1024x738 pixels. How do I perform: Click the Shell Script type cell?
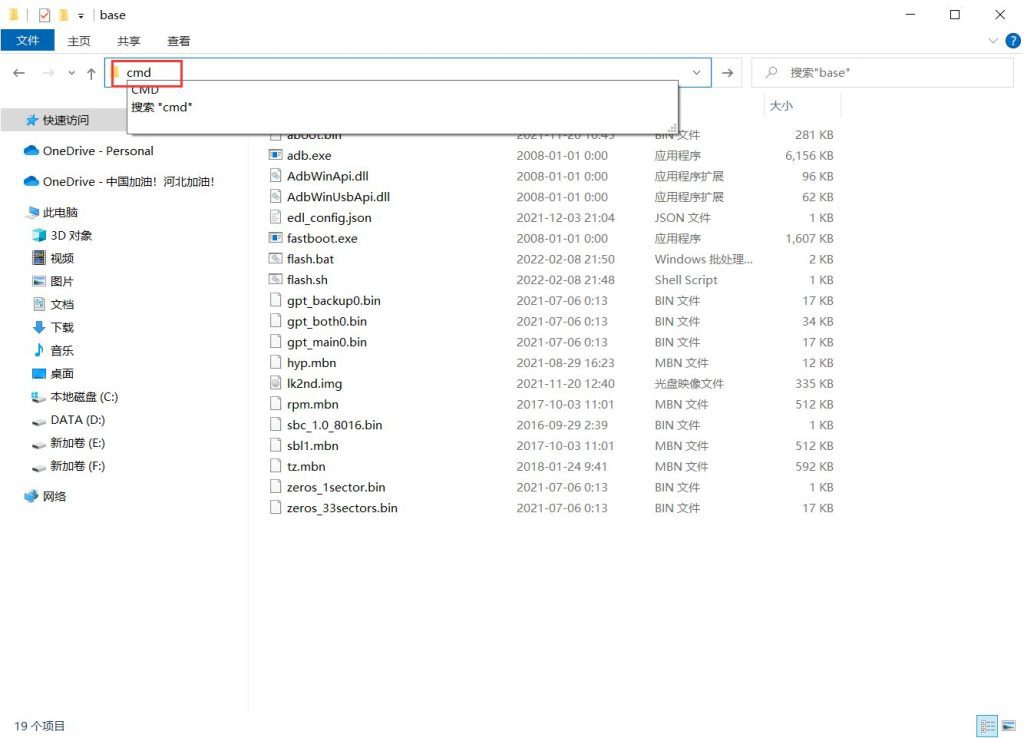click(x=686, y=280)
